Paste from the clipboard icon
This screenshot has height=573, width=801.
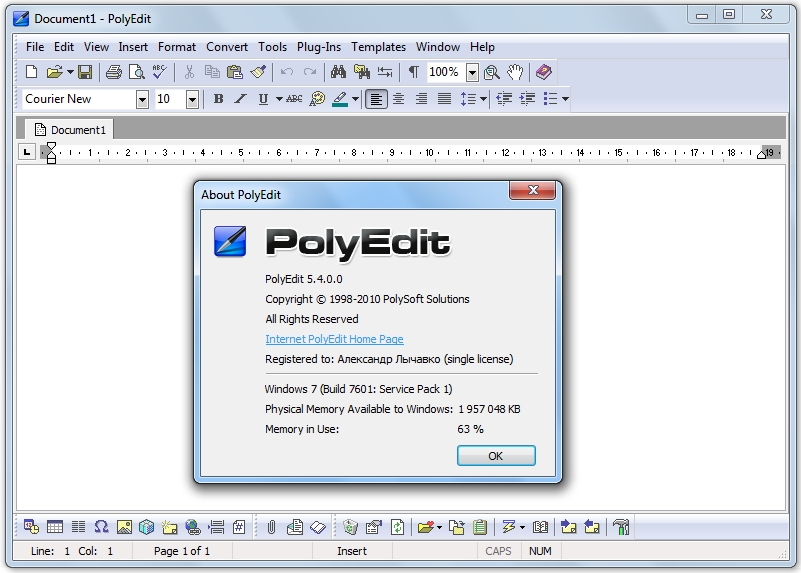(234, 72)
